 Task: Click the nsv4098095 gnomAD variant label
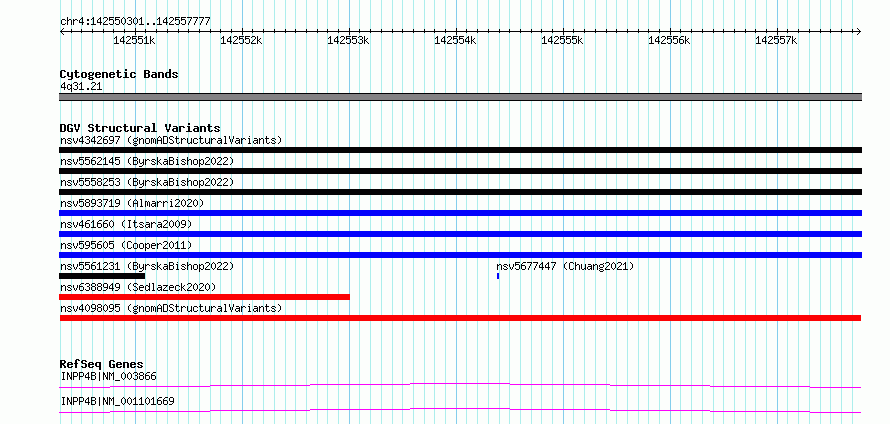tap(171, 308)
